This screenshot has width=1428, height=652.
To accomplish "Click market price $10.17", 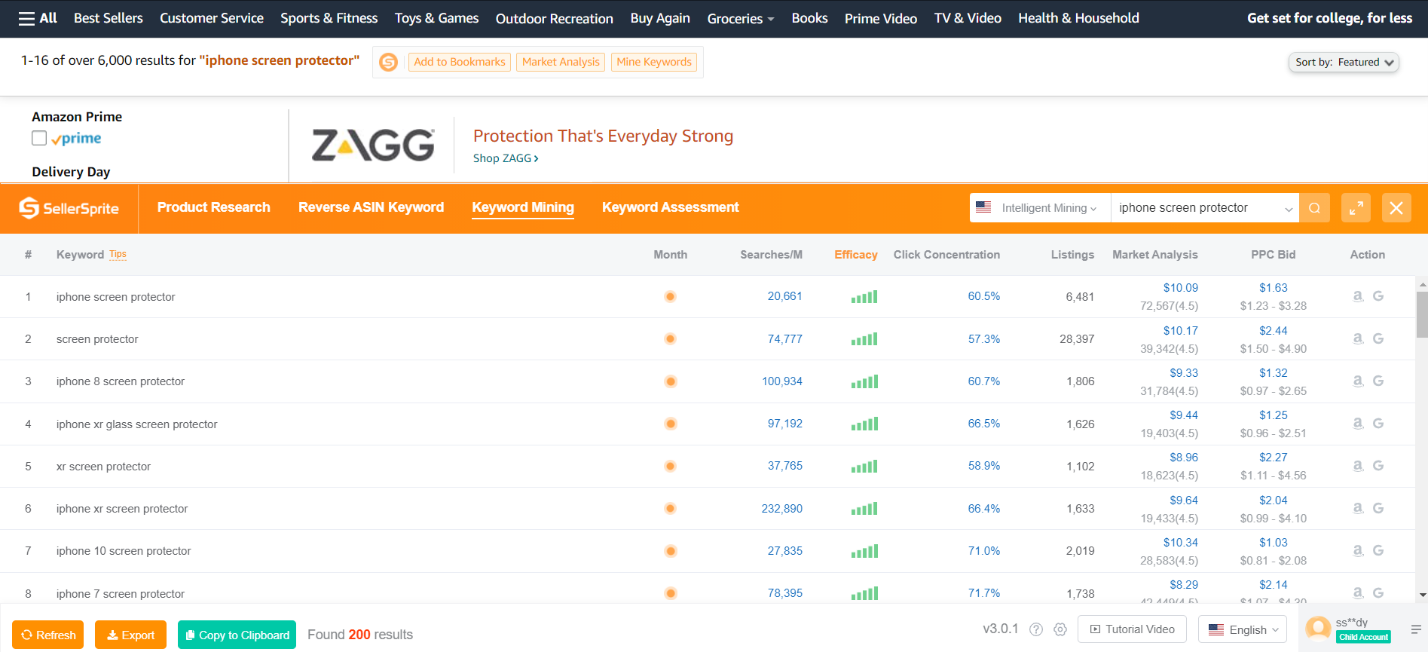I will pyautogui.click(x=1180, y=330).
